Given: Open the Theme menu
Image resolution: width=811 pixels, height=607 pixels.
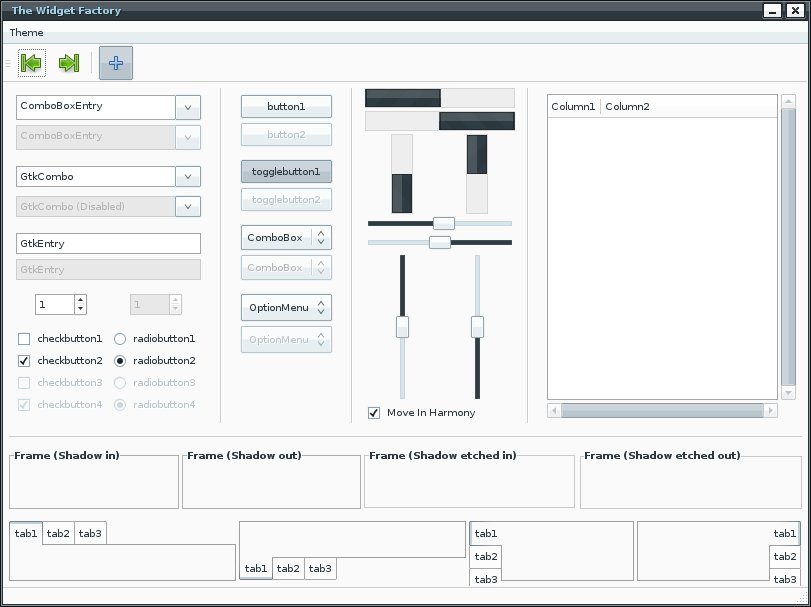Looking at the screenshot, I should coord(26,33).
